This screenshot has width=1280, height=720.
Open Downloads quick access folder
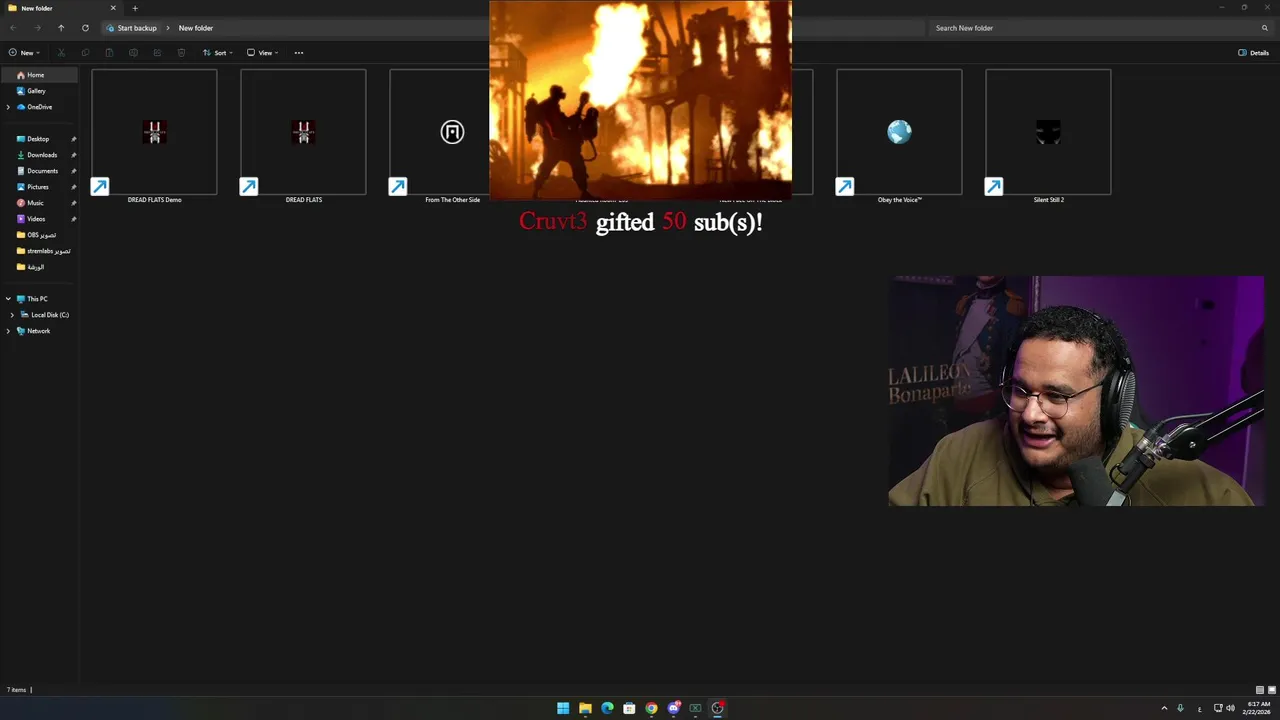click(x=39, y=155)
